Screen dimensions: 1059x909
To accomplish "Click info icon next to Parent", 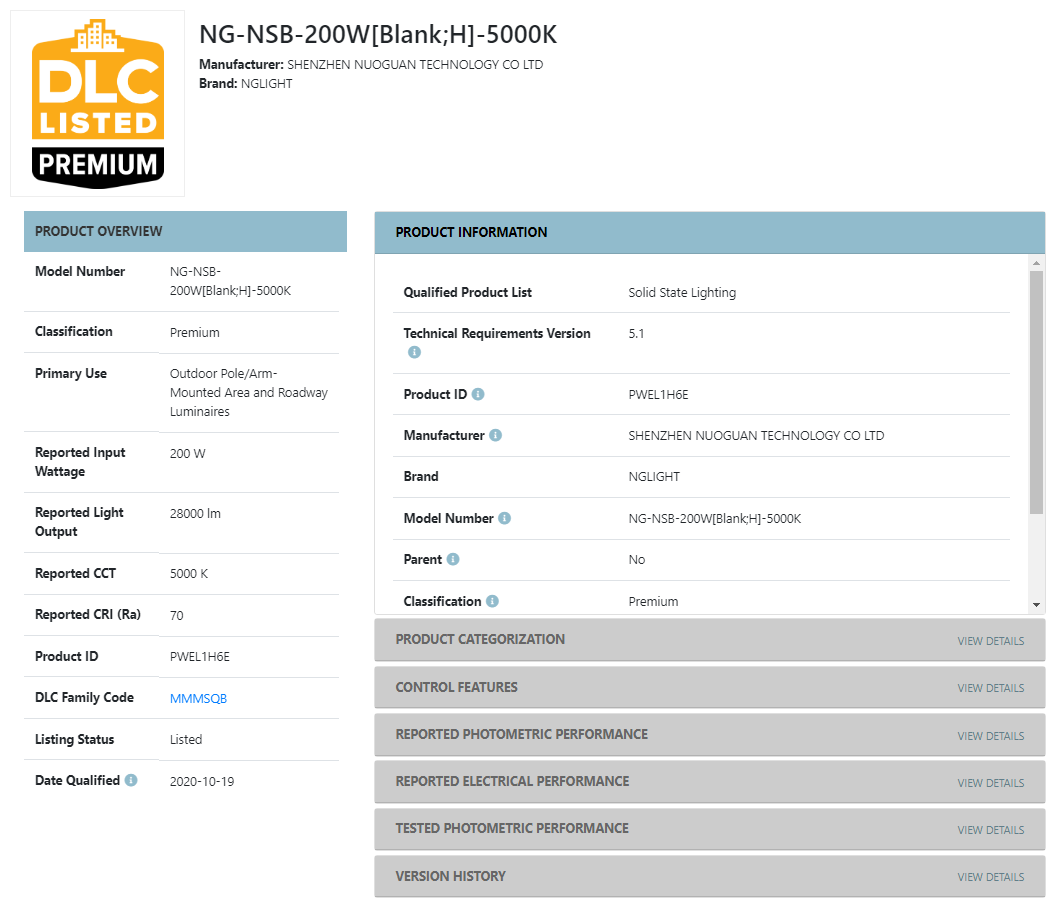I will 453,559.
